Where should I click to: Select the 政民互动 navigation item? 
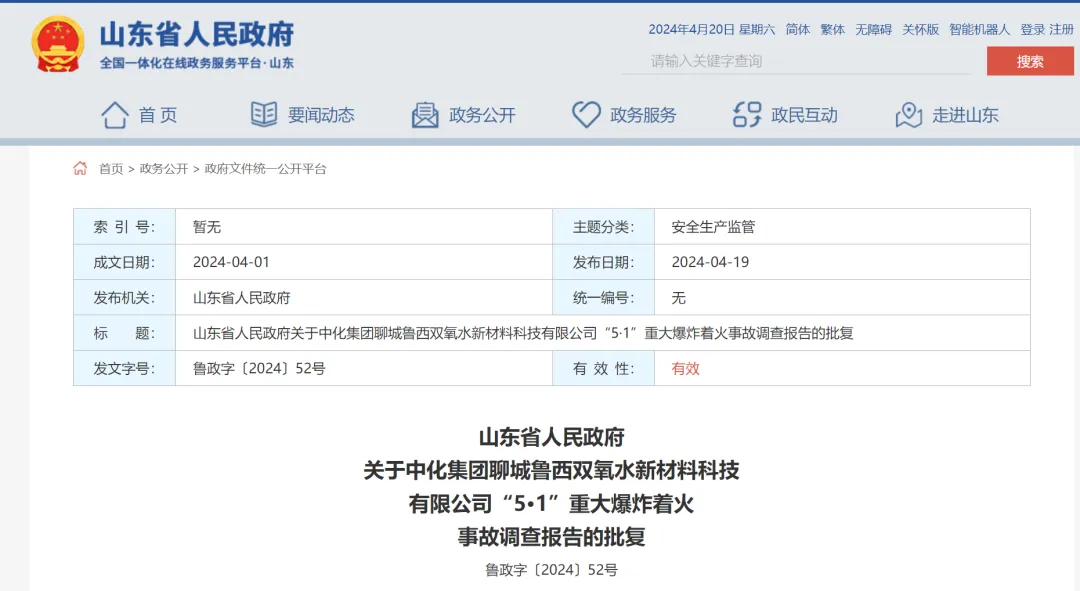(x=804, y=115)
